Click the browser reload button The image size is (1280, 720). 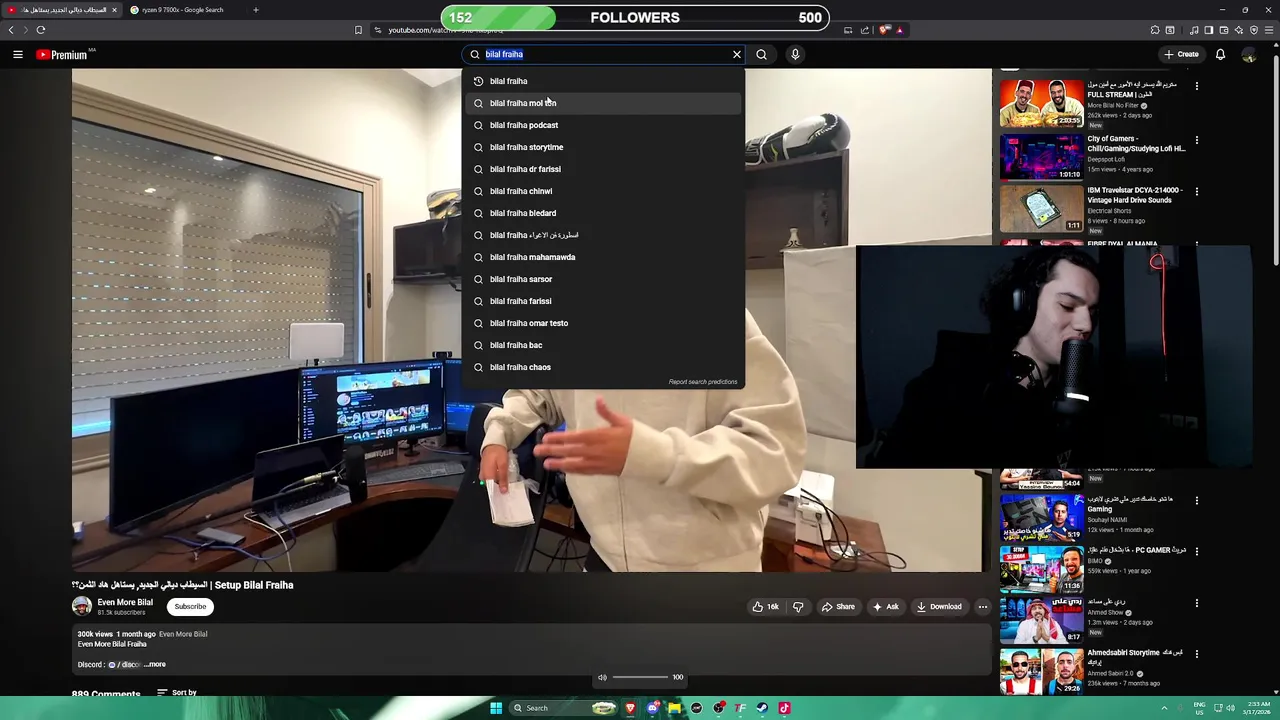41,30
